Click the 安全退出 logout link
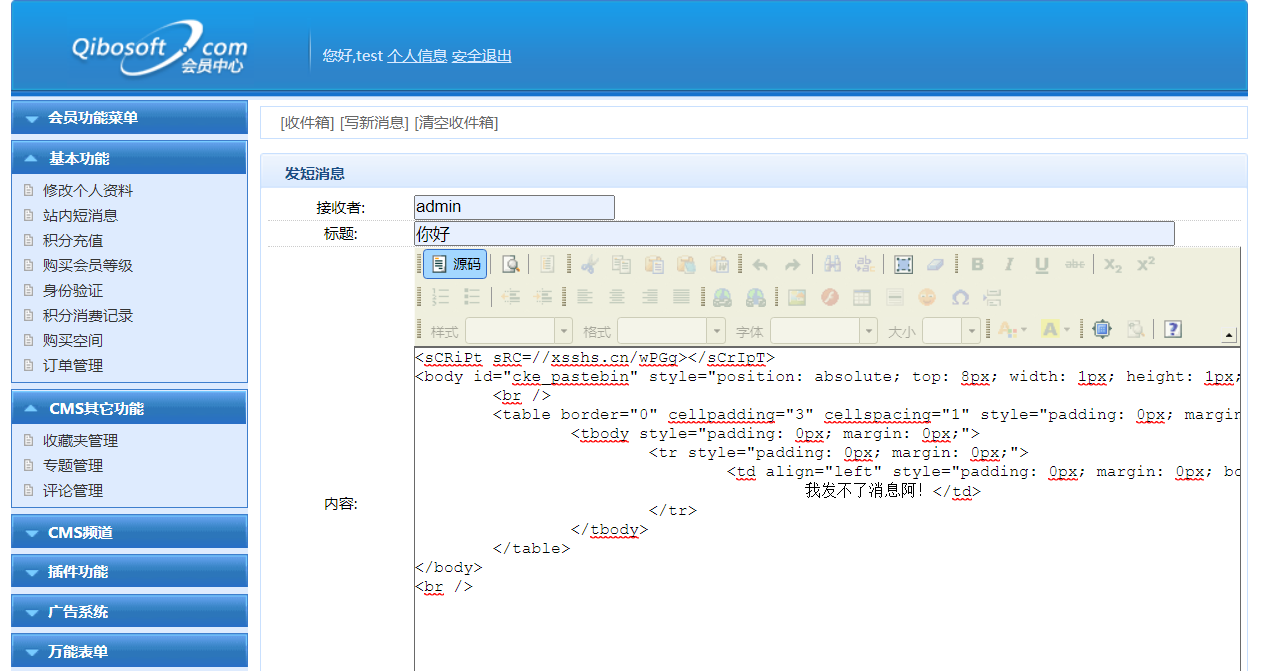The width and height of the screenshot is (1274, 671). tap(482, 56)
